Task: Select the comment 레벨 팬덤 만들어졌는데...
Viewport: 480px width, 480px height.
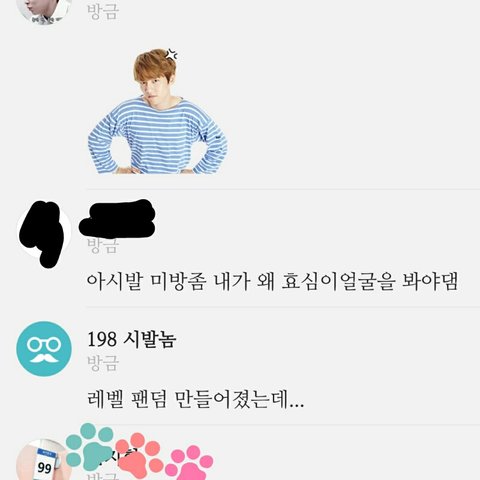Action: pos(195,400)
